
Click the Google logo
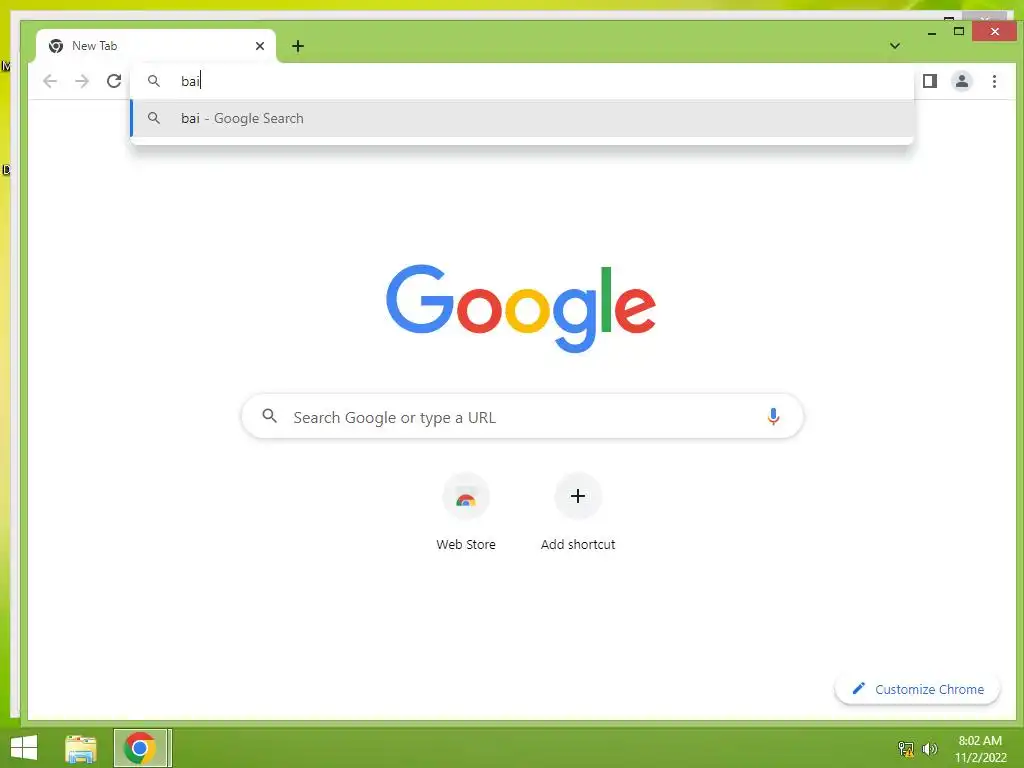tap(521, 308)
